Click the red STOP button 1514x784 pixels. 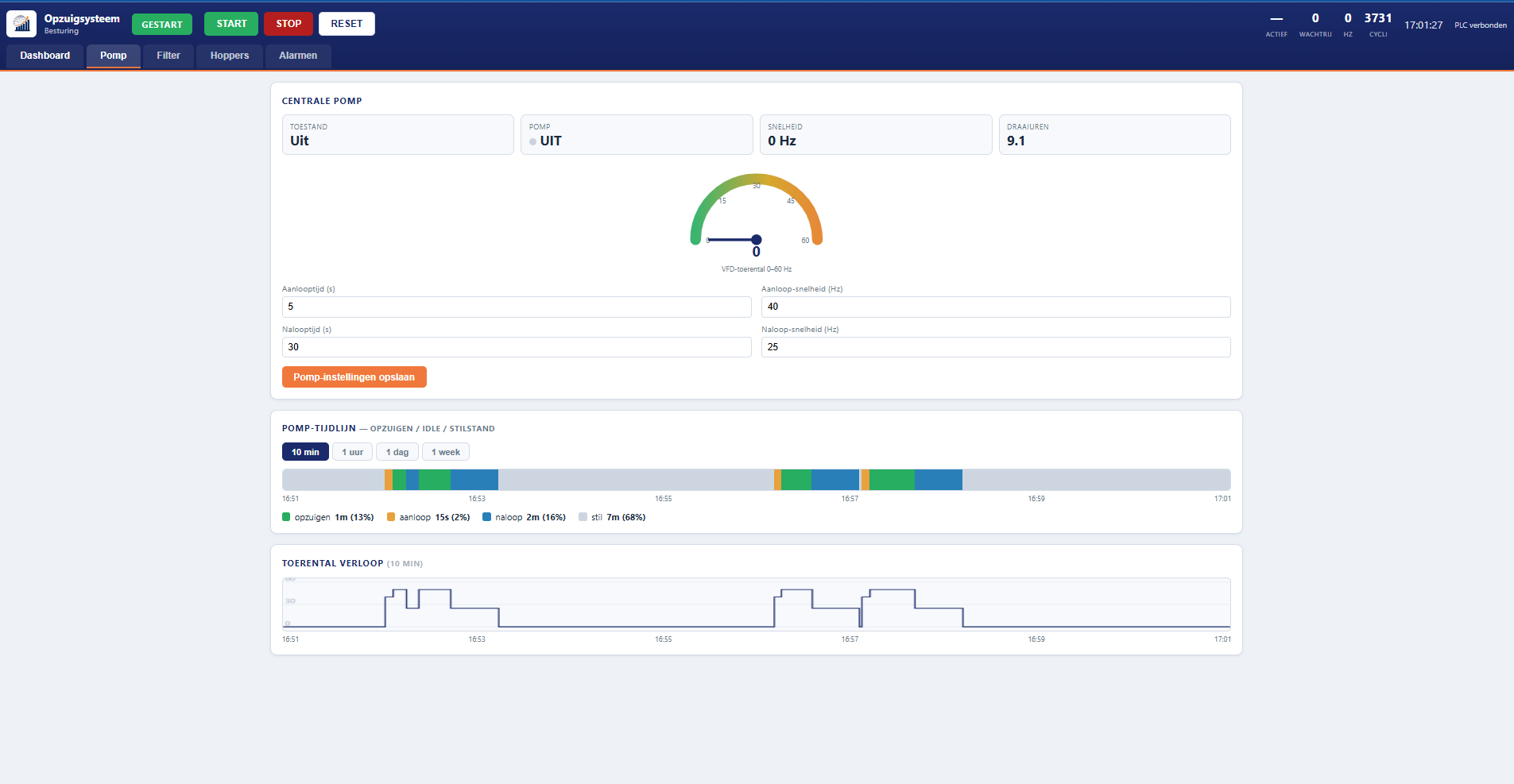click(x=288, y=24)
